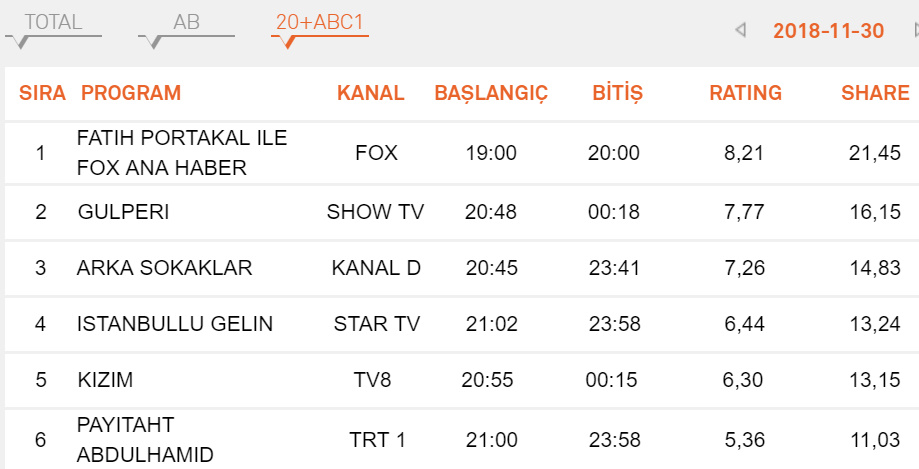The height and width of the screenshot is (469, 919).
Task: Click the 2018-11-30 date label
Action: [x=828, y=31]
